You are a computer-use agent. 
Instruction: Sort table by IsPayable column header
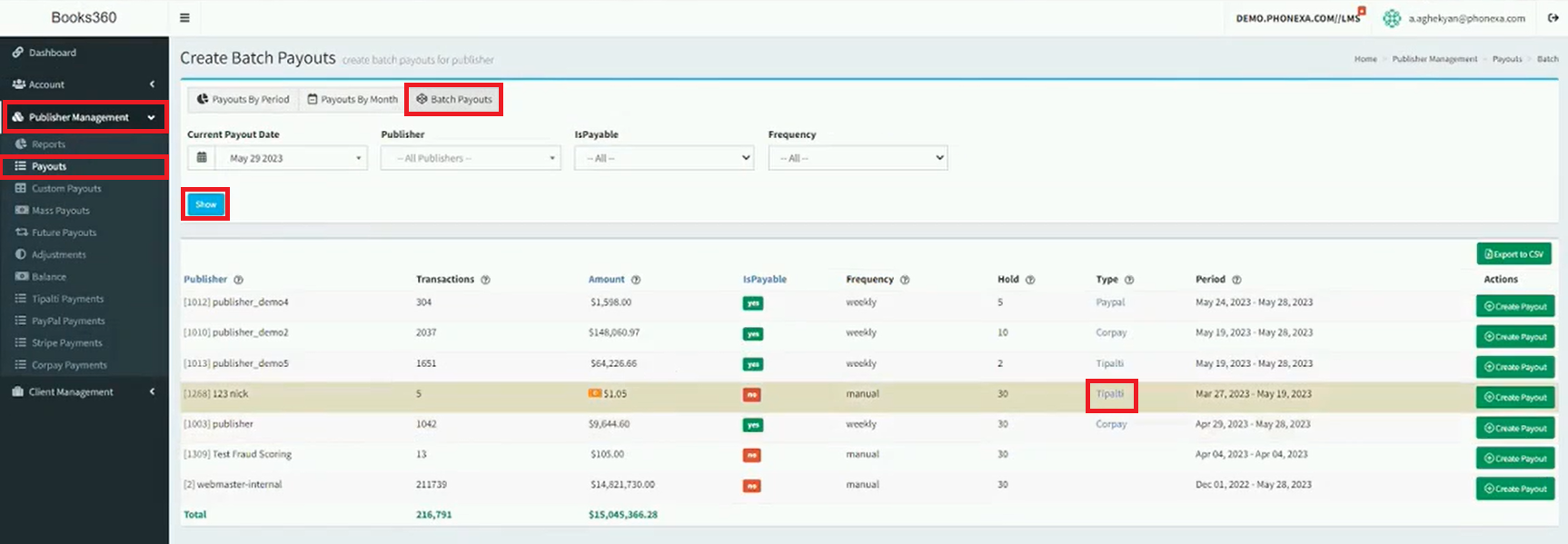tap(764, 280)
